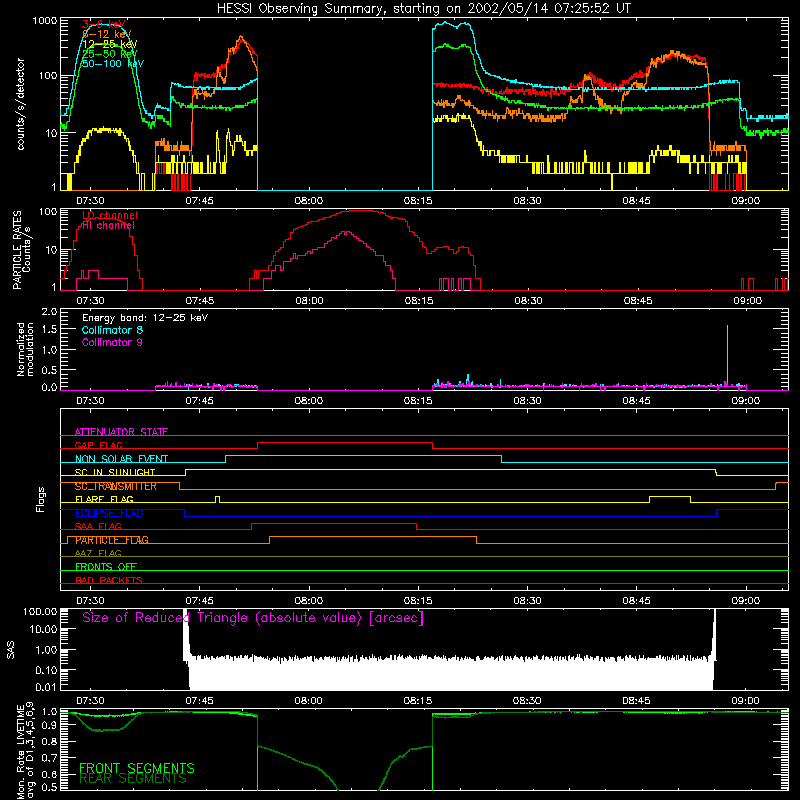Click the 100.00 value on the SAS axis
The width and height of the screenshot is (800, 800).
(x=40, y=611)
